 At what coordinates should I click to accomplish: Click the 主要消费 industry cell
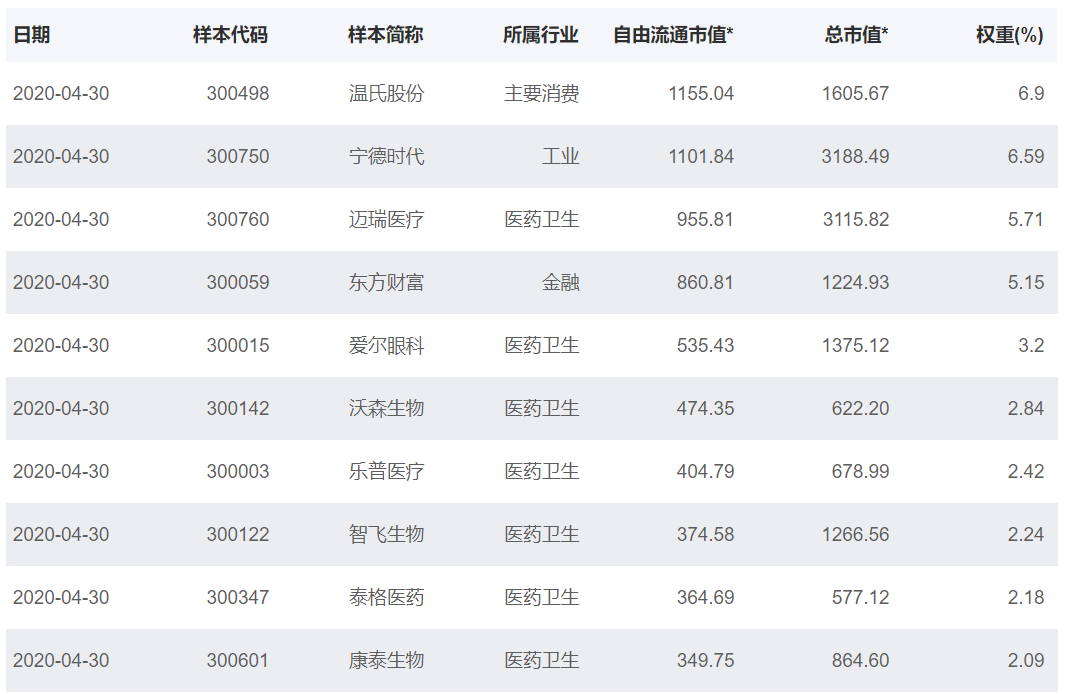541,93
